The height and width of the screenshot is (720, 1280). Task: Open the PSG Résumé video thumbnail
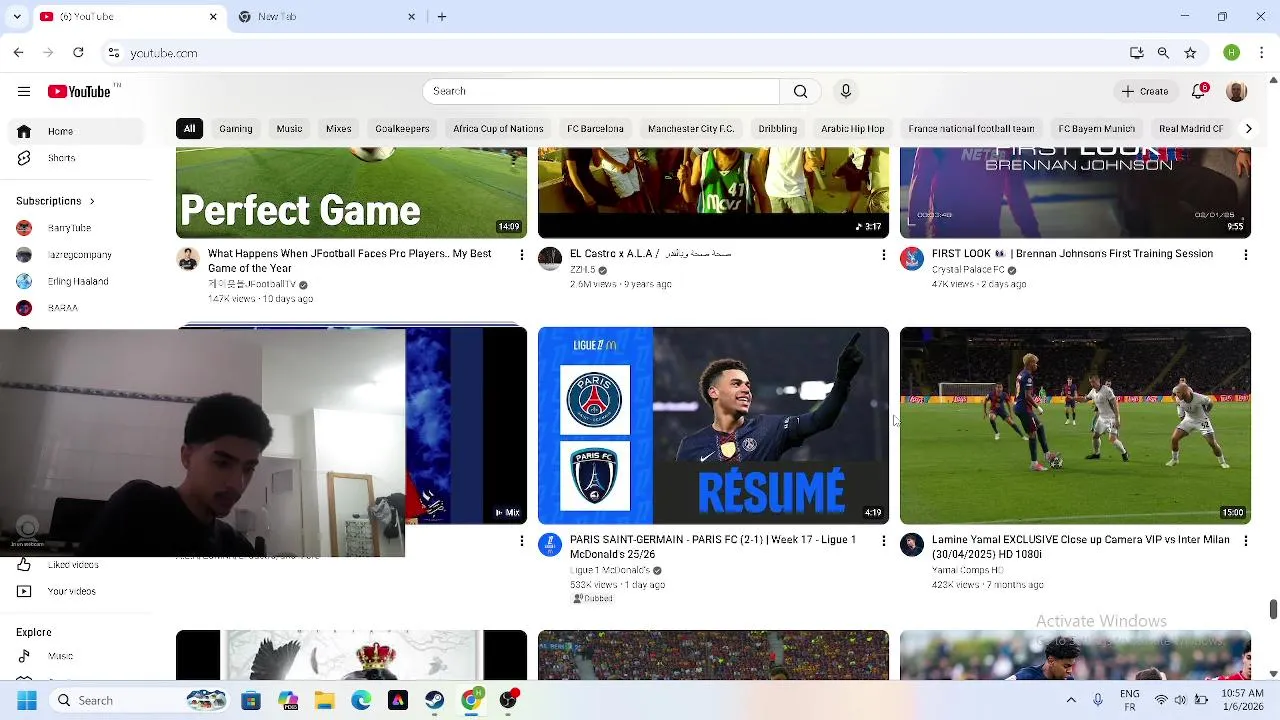click(713, 426)
